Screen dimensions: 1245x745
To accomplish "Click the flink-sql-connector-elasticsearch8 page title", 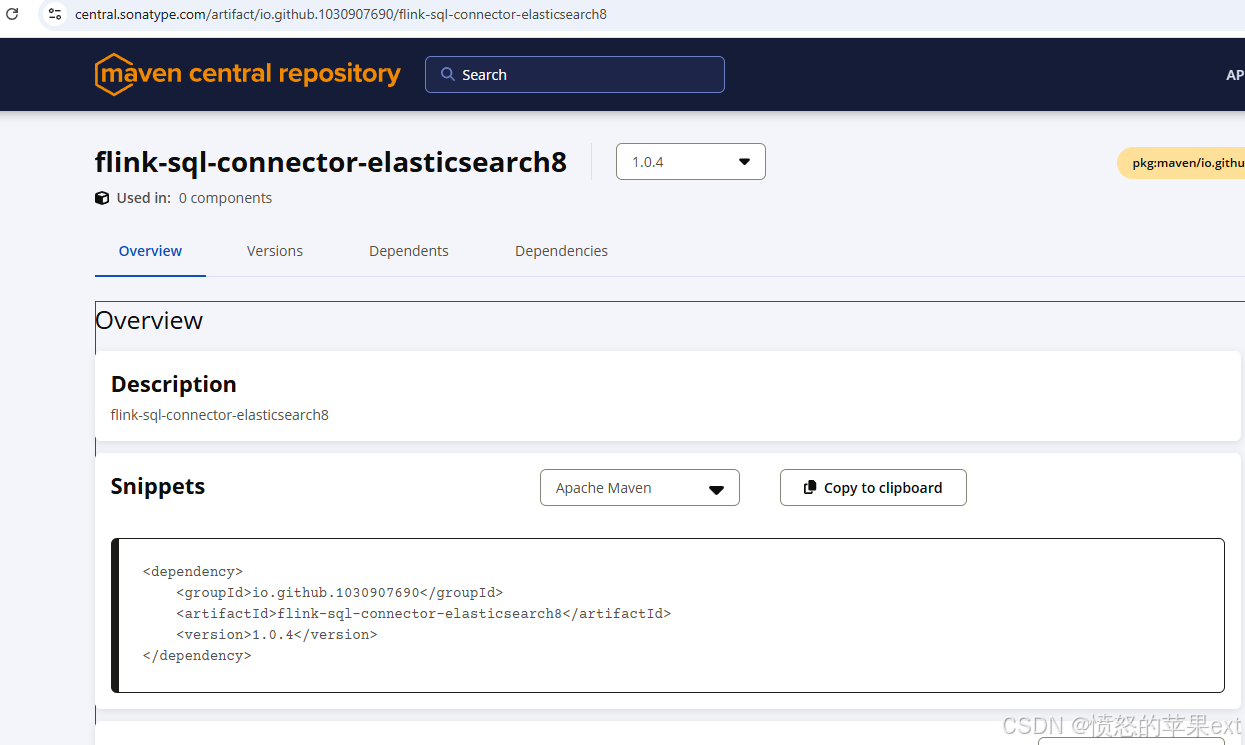I will [x=331, y=162].
